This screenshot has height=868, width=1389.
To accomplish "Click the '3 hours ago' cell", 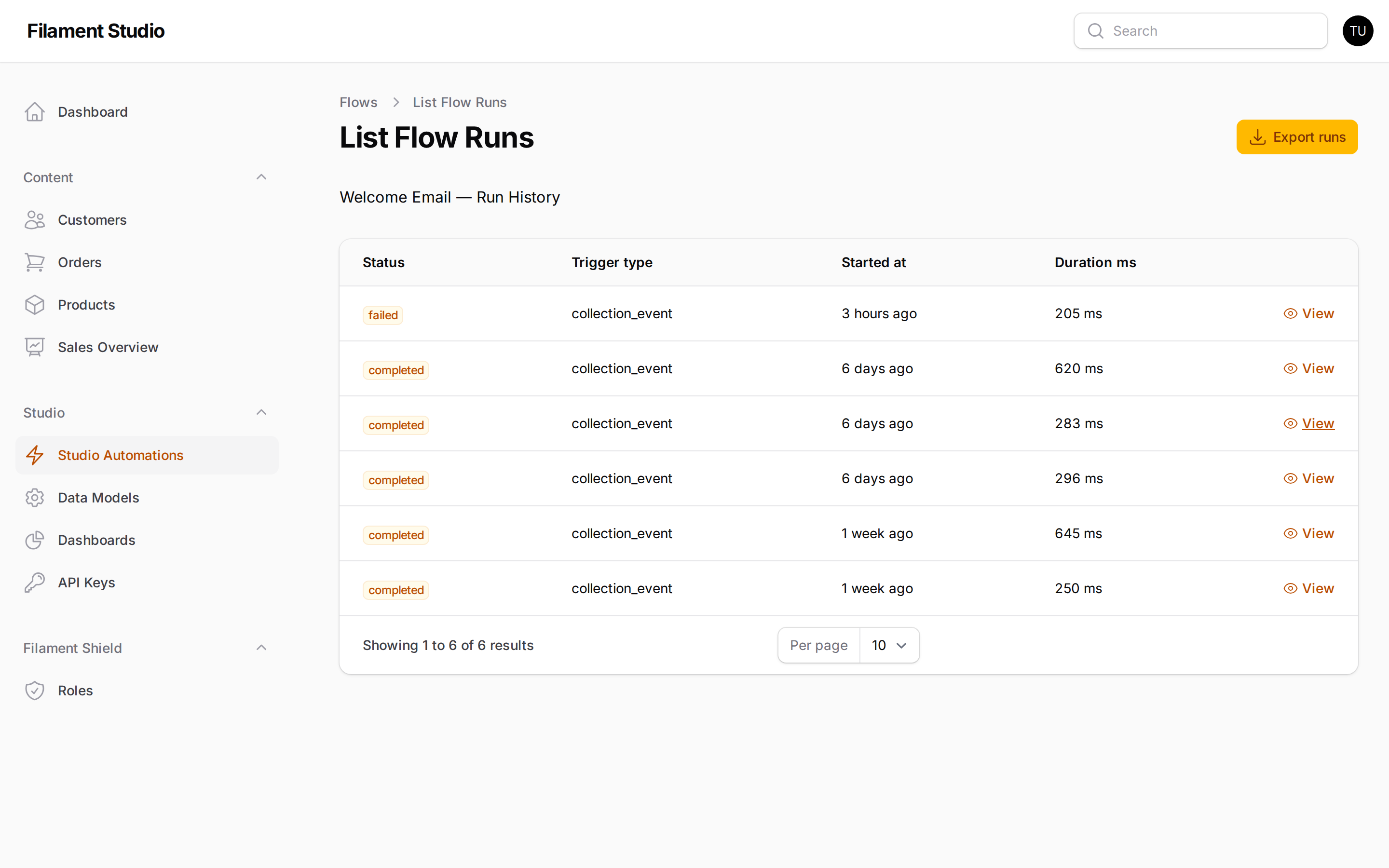I will pyautogui.click(x=879, y=313).
